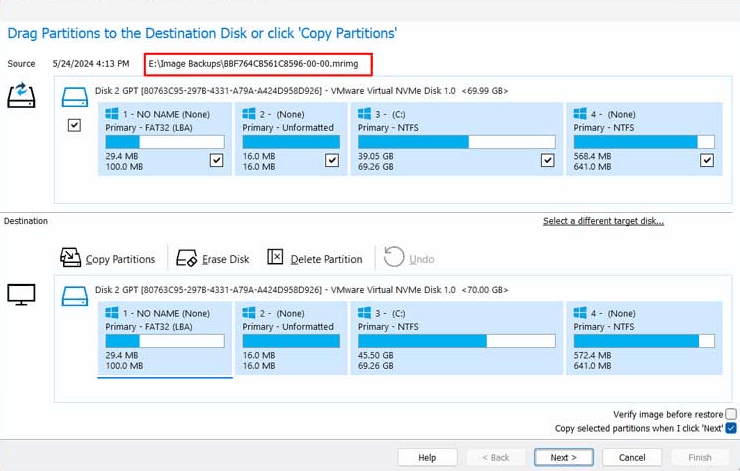Uncheck the whole source disk checkbox
Screen dimensions: 740x471
tap(74, 125)
